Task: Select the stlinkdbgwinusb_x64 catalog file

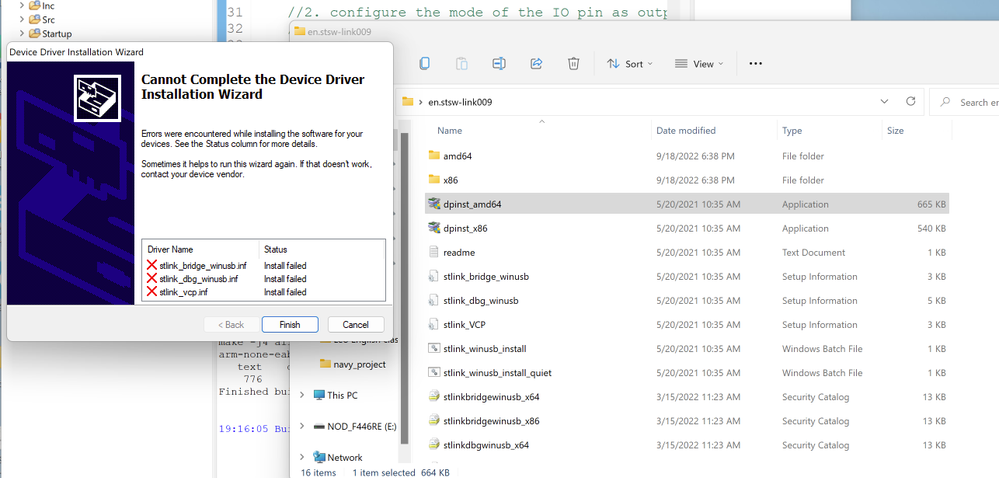Action: pos(687,445)
